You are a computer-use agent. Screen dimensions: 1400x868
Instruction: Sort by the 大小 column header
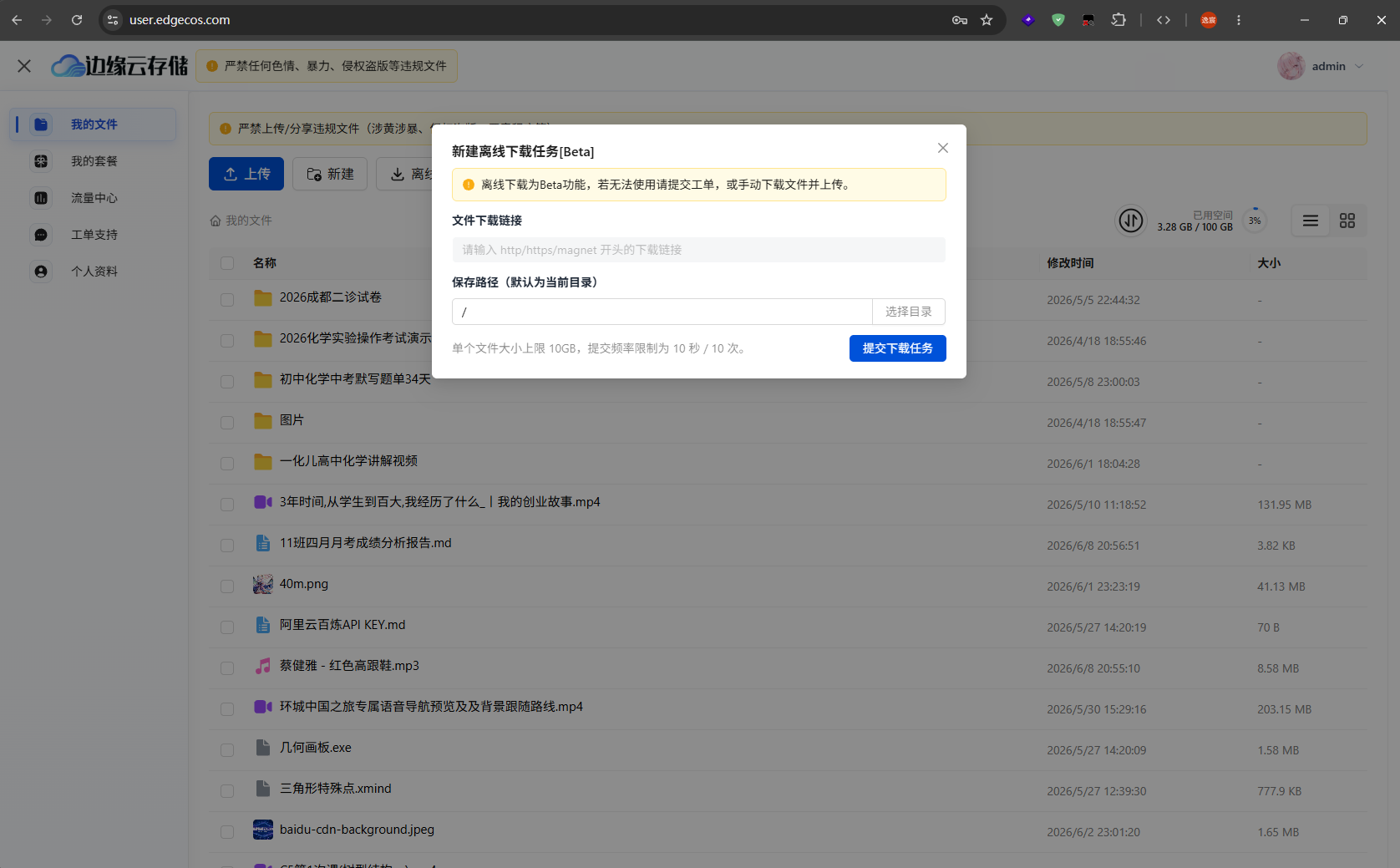(x=1269, y=263)
